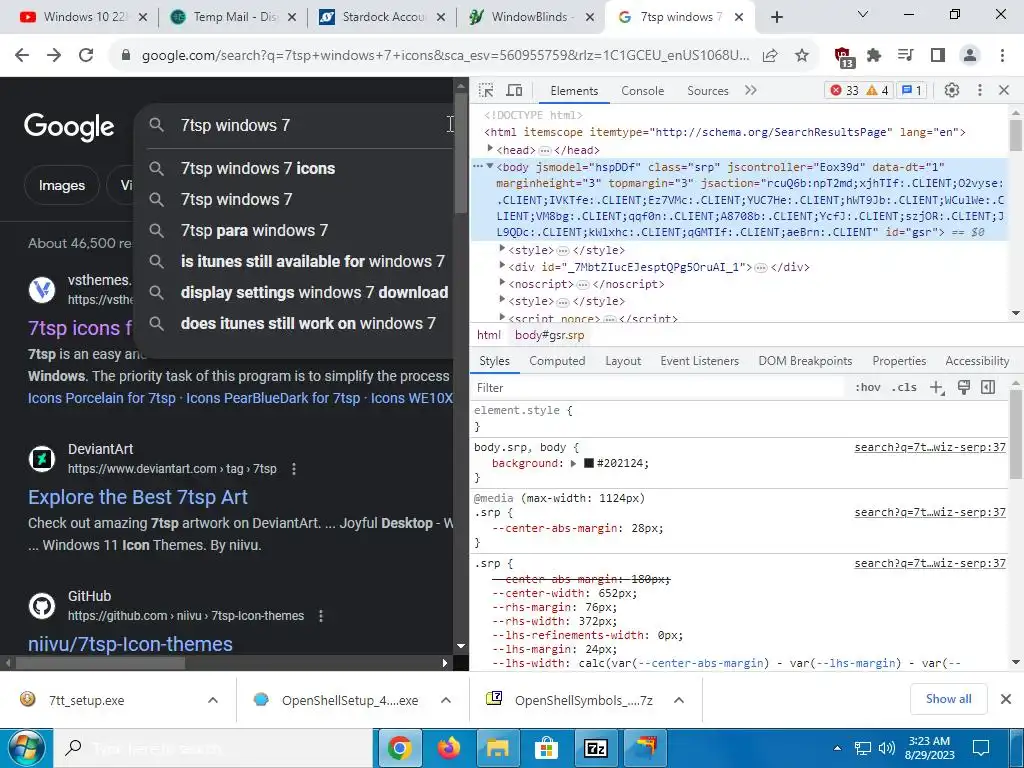Open the 7tt_setup.exe download options arrow
Viewport: 1024px width, 768px height.
click(x=213, y=700)
